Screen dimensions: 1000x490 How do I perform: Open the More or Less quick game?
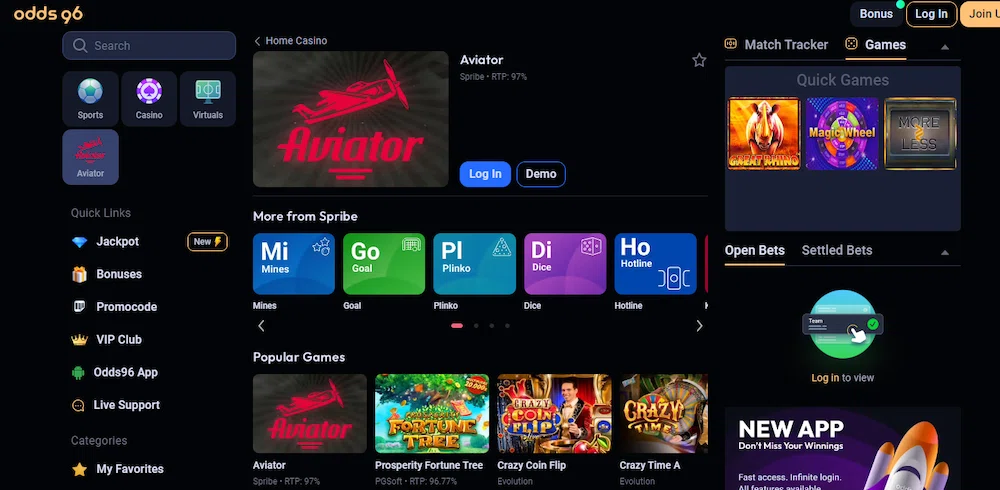coord(920,134)
